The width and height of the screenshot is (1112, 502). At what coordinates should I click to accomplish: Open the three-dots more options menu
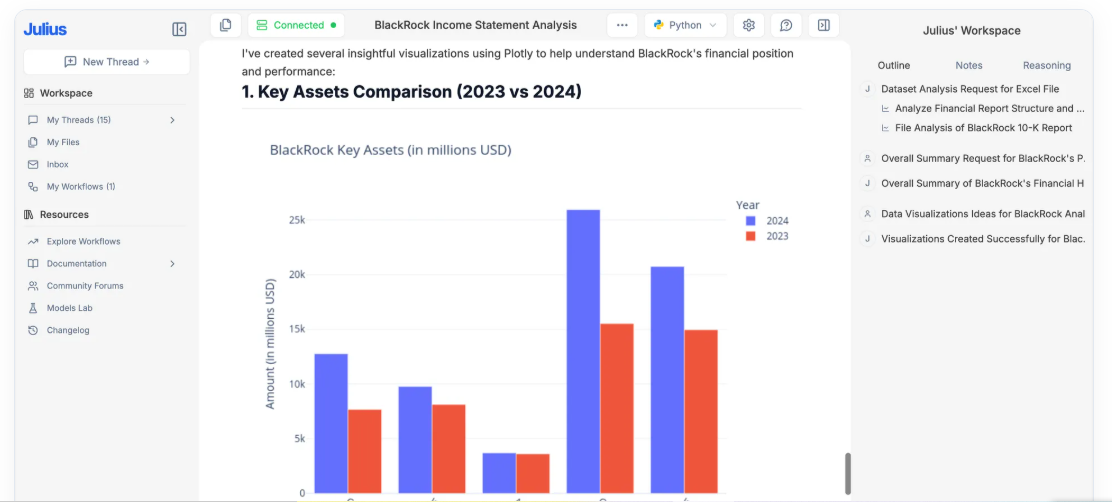pos(622,25)
